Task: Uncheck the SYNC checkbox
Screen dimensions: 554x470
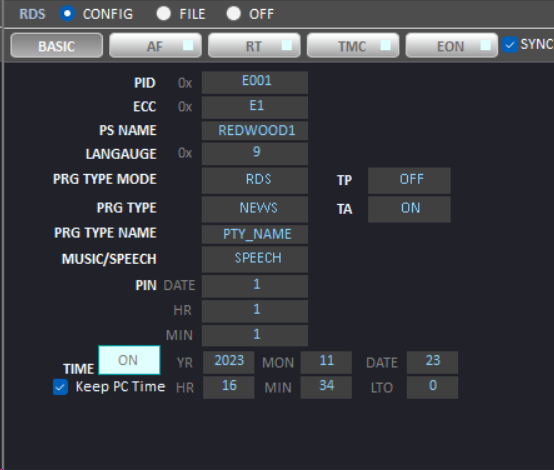Action: click(510, 45)
